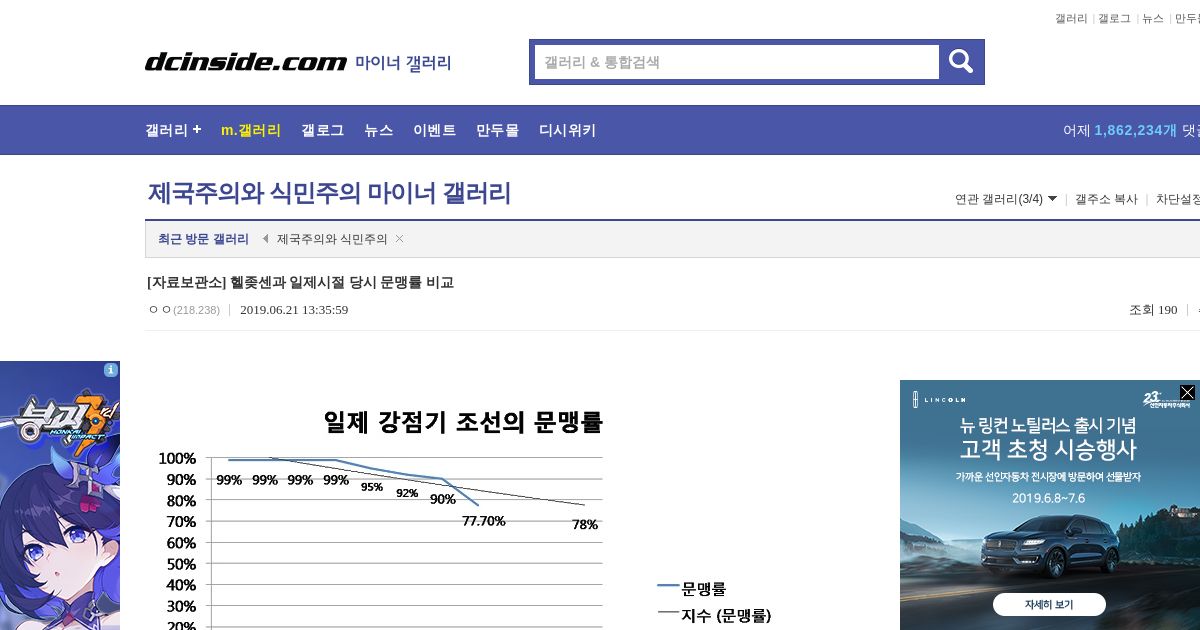The image size is (1200, 630).
Task: Remove 제국주의와 식민주의 with the x icon
Action: 399,239
